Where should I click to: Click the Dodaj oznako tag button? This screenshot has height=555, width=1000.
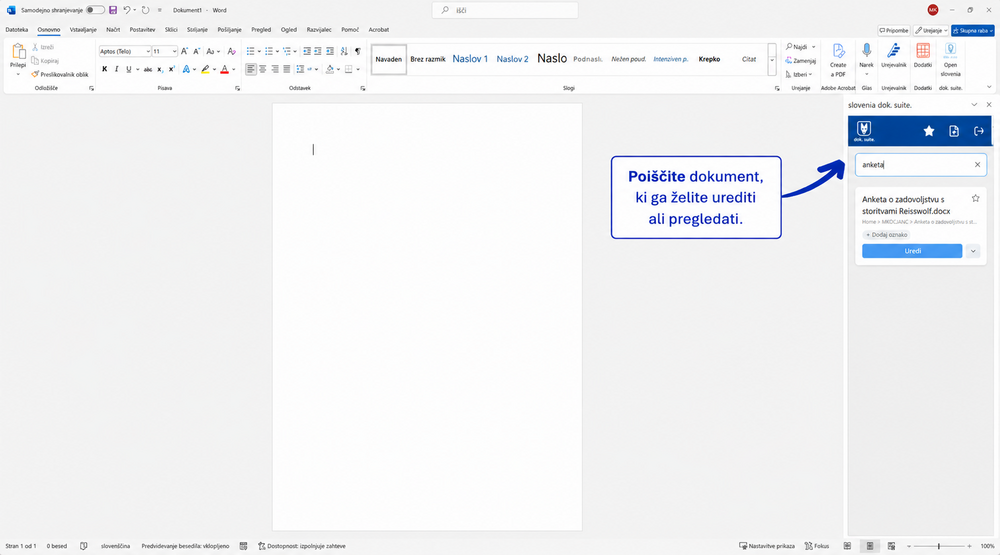click(x=886, y=235)
